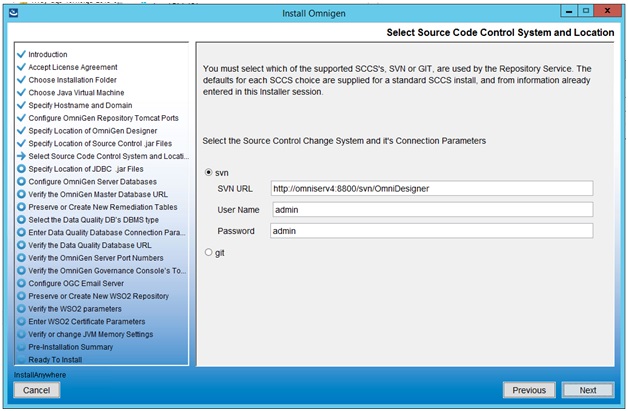Click circle icon beside Configure OGC Email Server
The height and width of the screenshot is (411, 628).
[x=22, y=283]
